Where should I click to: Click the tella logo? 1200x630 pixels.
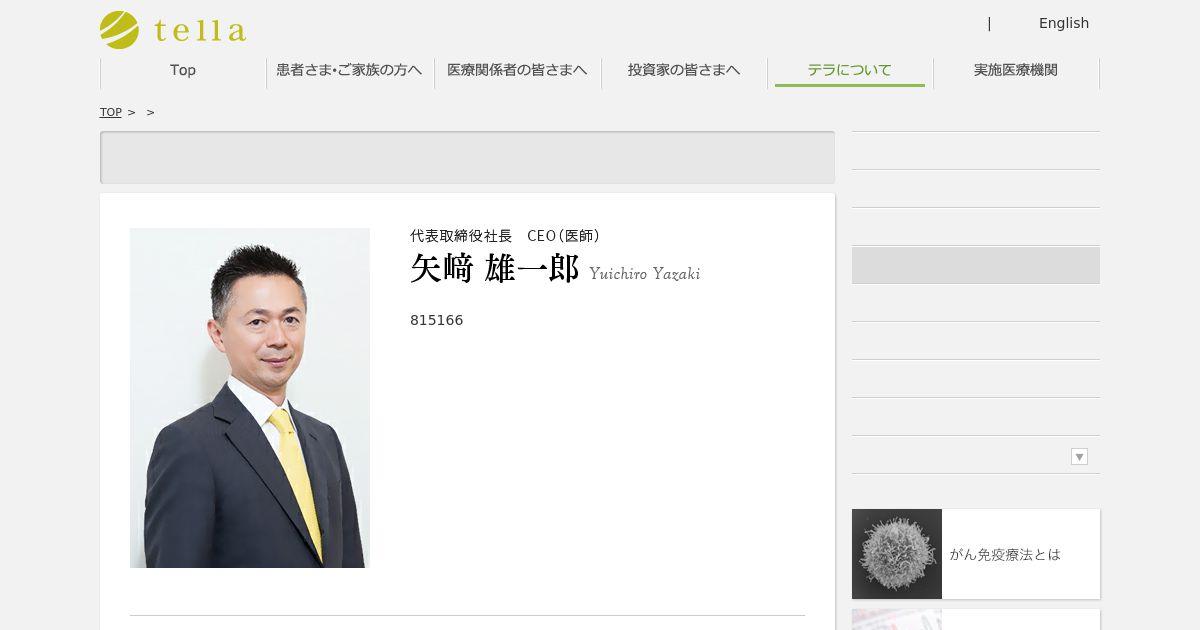(x=172, y=30)
